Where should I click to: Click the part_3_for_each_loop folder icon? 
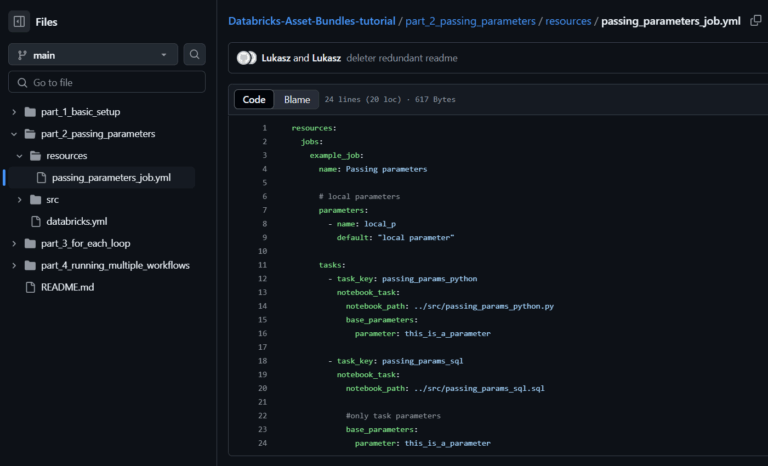click(x=30, y=244)
